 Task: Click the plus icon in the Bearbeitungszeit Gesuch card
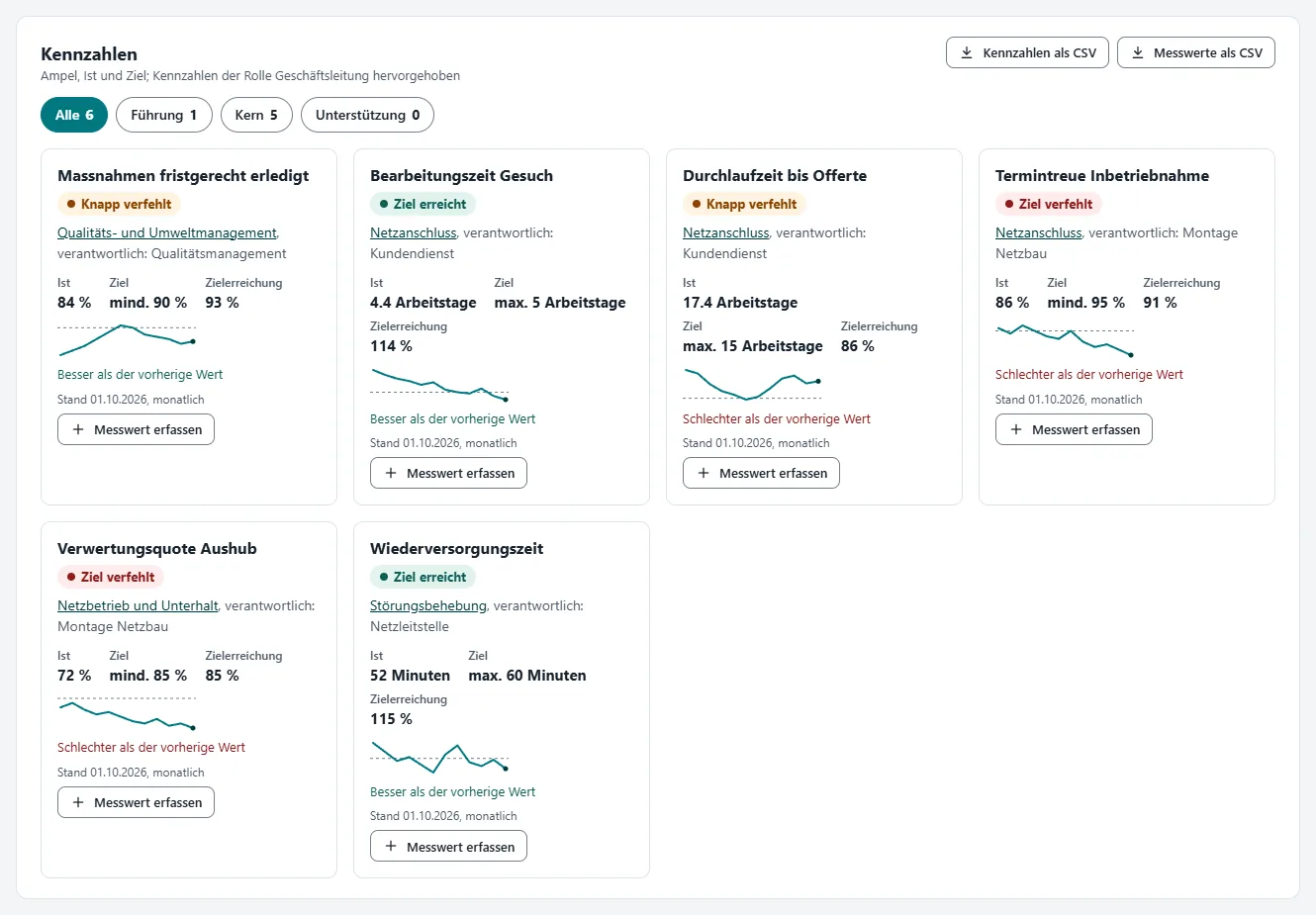tap(391, 473)
